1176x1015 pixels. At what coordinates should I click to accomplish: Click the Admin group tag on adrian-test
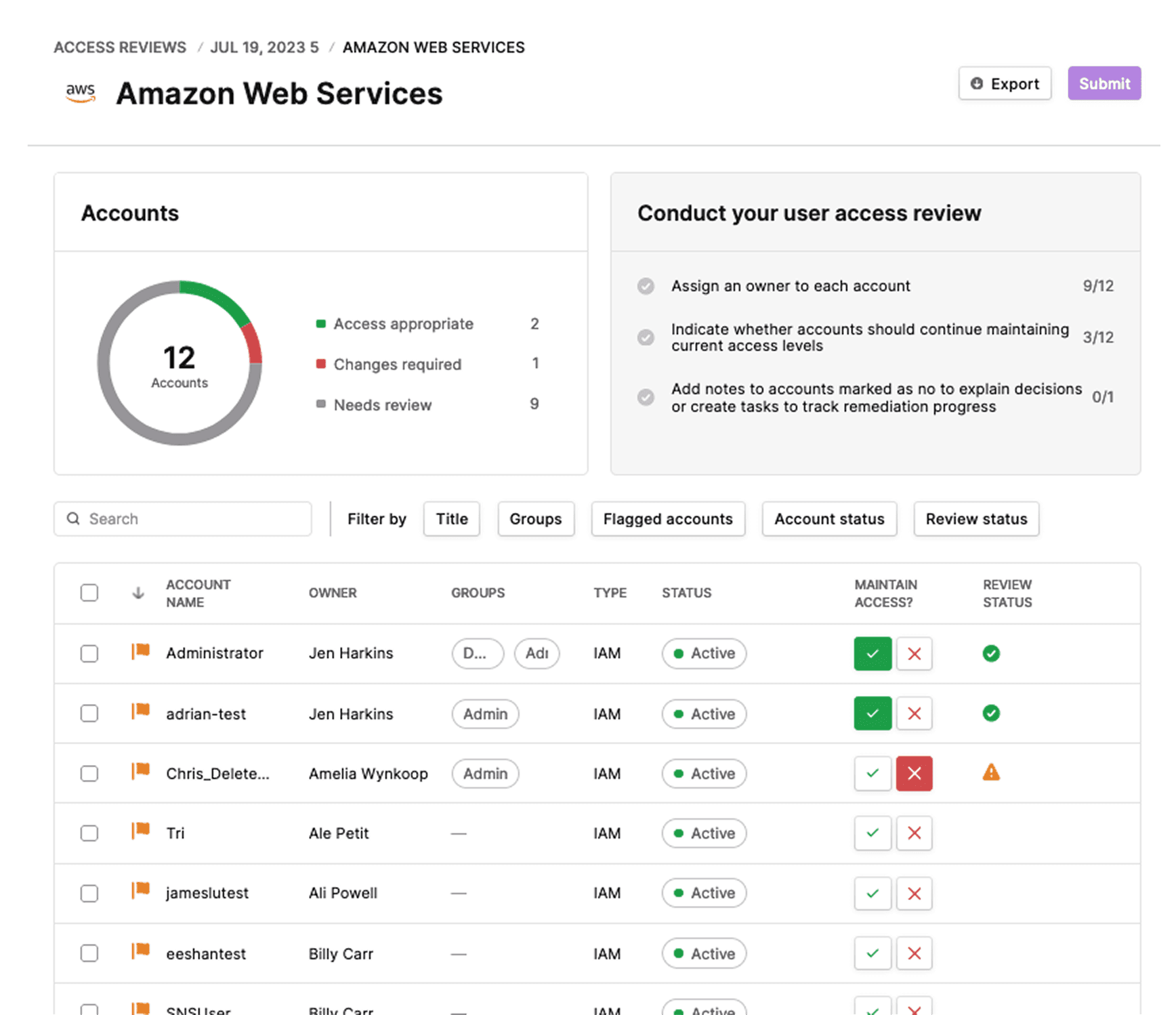(485, 713)
